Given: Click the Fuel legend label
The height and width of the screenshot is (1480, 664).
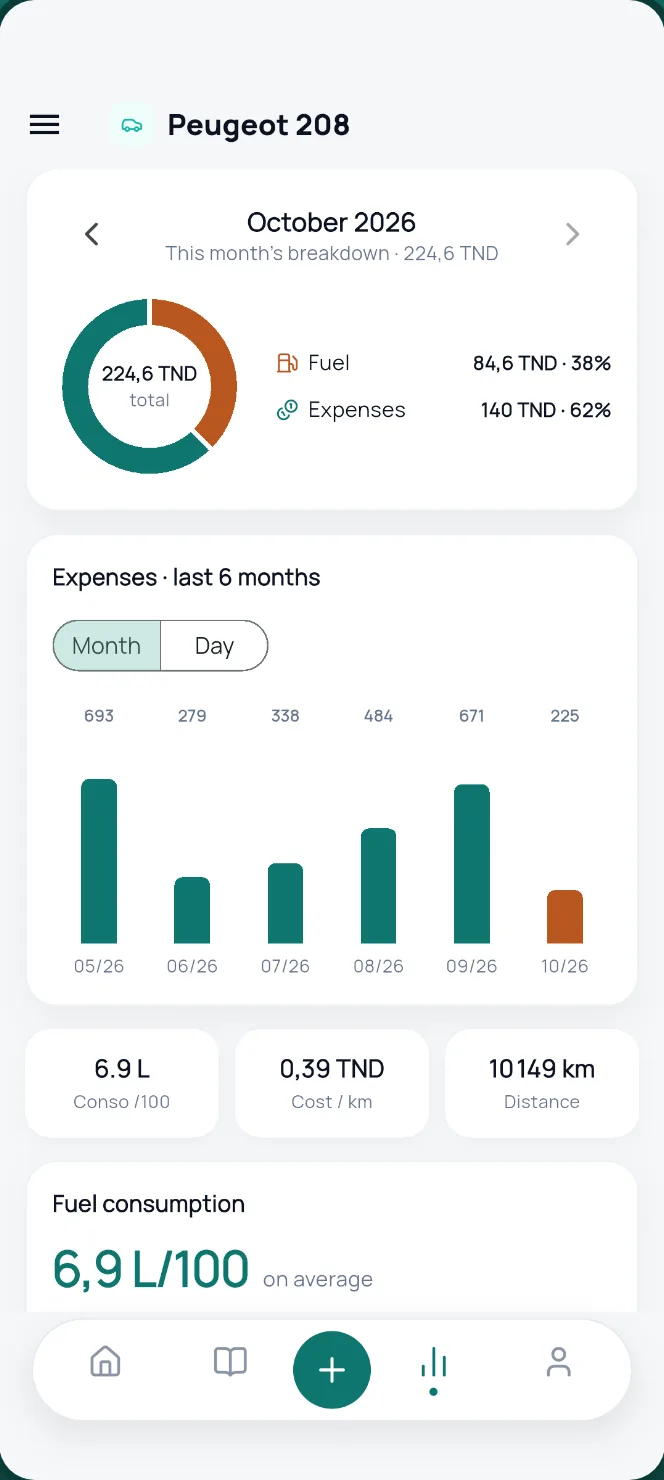Looking at the screenshot, I should tap(329, 363).
